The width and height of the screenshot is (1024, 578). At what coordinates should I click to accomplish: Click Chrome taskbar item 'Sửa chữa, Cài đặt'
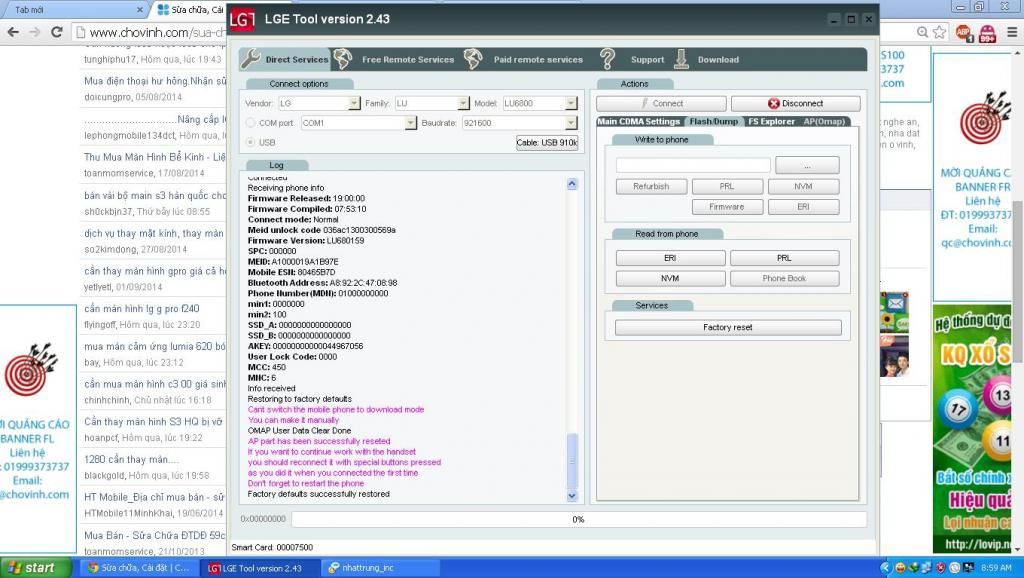point(138,568)
